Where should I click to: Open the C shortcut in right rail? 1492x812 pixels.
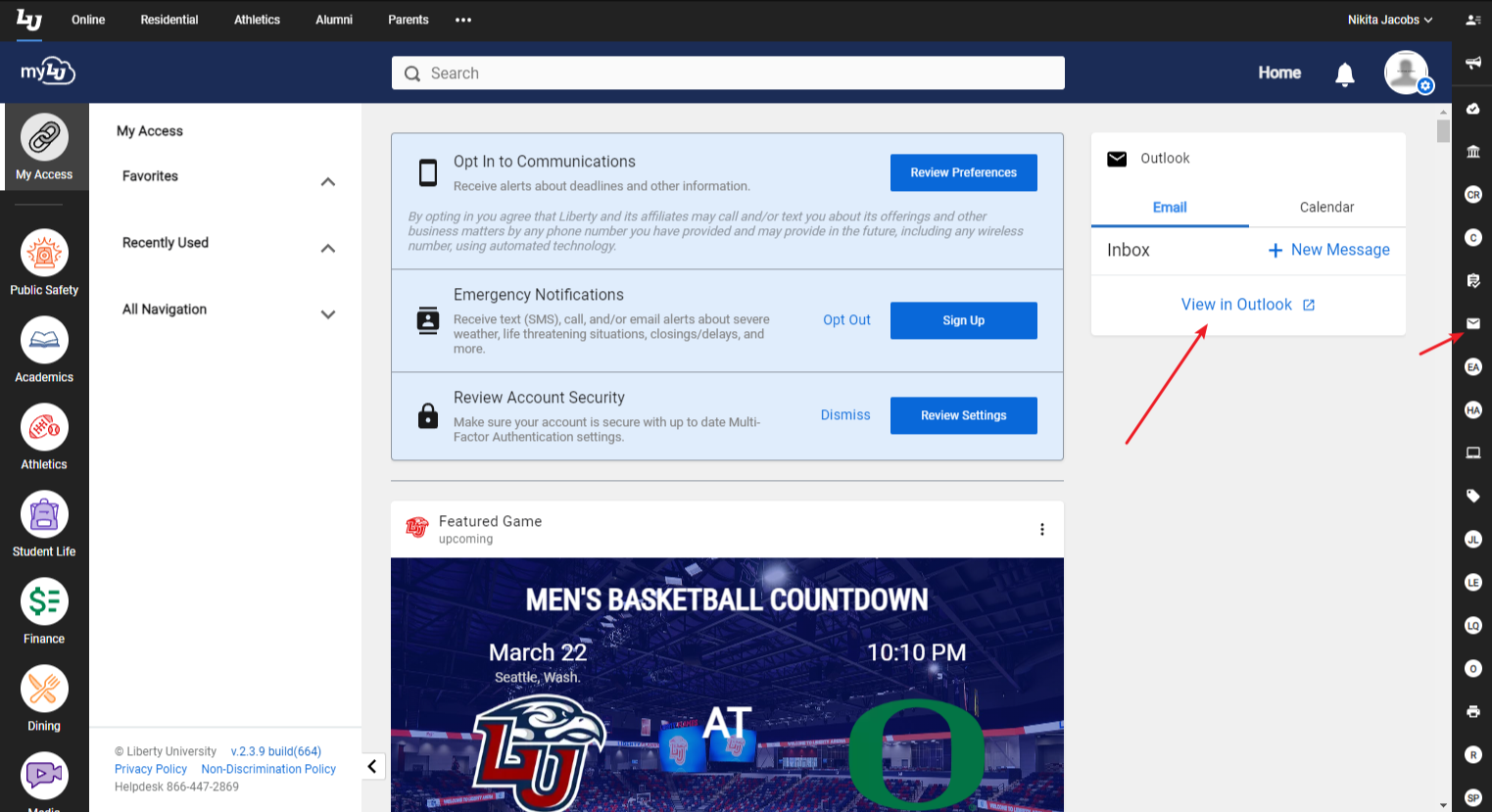tap(1472, 237)
